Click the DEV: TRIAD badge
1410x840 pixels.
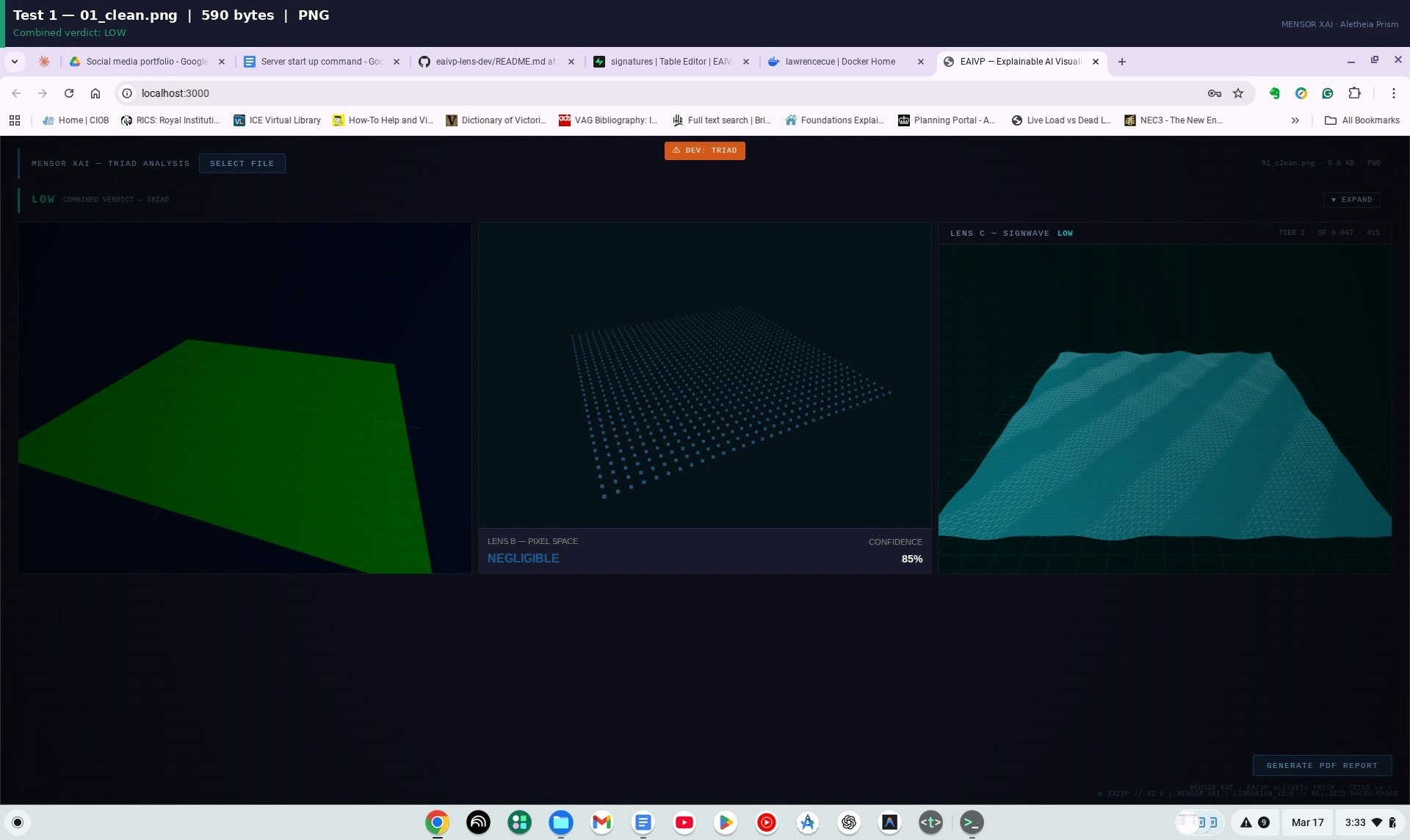pyautogui.click(x=704, y=151)
